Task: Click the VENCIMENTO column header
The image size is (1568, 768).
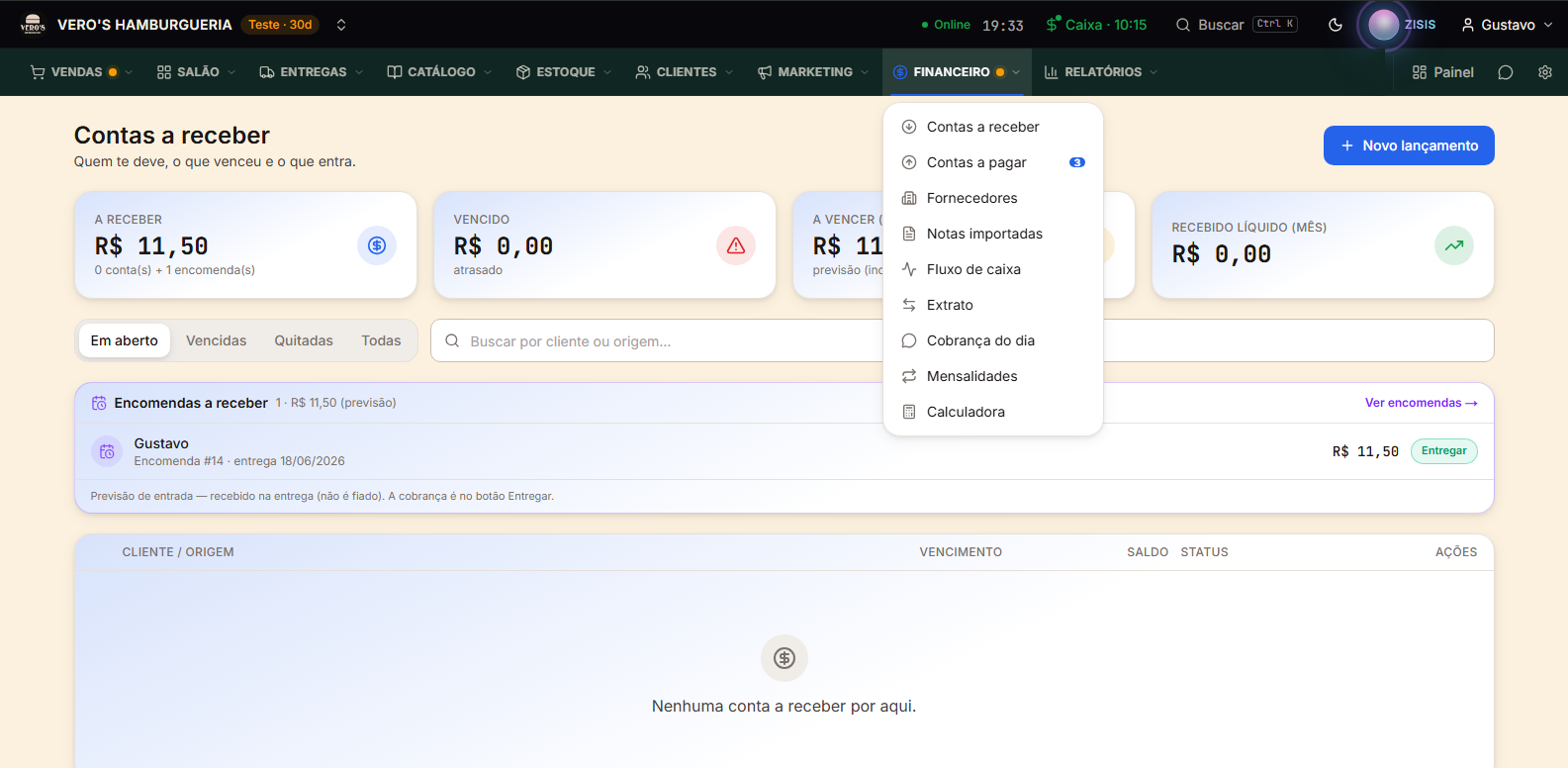Action: [x=961, y=552]
